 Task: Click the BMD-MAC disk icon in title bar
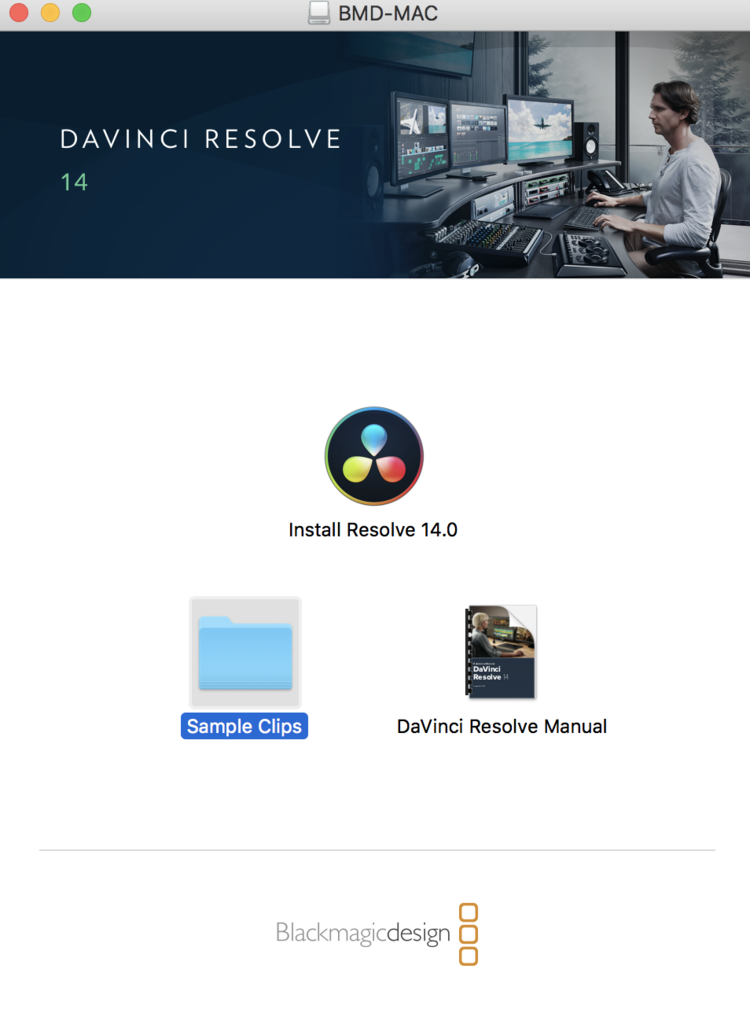point(319,12)
